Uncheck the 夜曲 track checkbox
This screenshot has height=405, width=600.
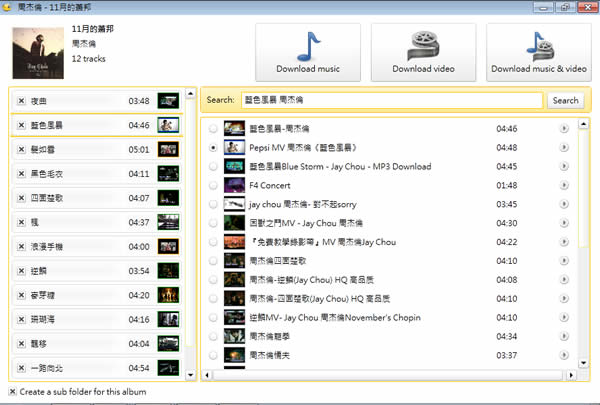click(x=21, y=101)
